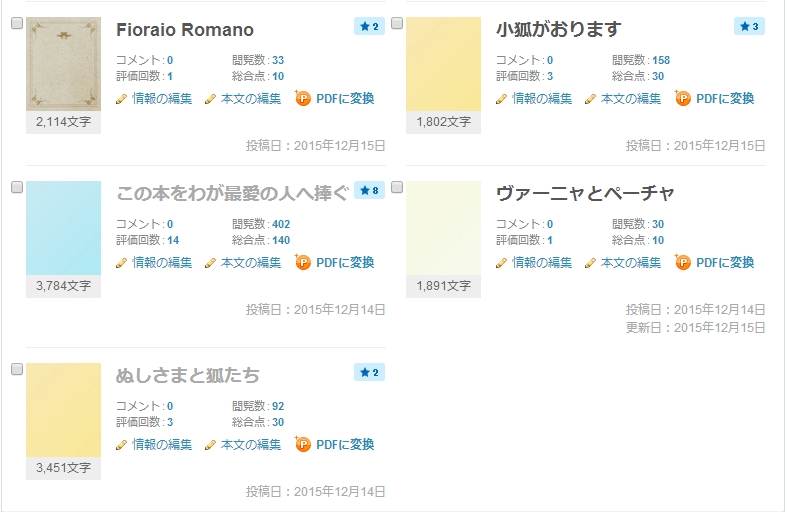This screenshot has width=787, height=512.
Task: Open the Fioraio Romano cover thumbnail
Action: click(63, 64)
